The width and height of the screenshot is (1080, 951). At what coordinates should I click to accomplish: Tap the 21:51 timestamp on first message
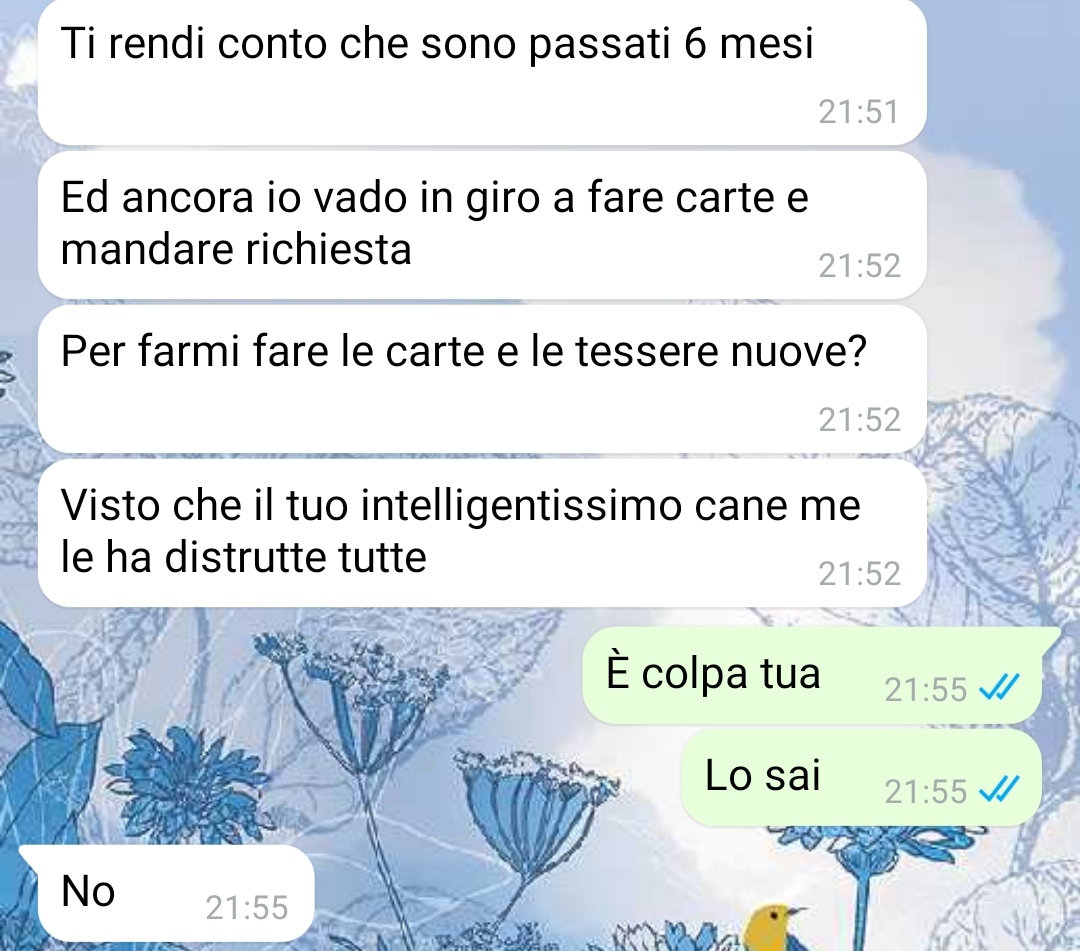tap(858, 112)
